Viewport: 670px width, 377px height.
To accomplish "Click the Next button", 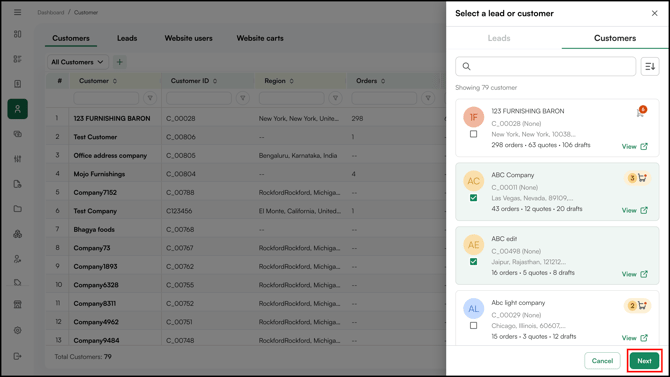I will coord(644,361).
